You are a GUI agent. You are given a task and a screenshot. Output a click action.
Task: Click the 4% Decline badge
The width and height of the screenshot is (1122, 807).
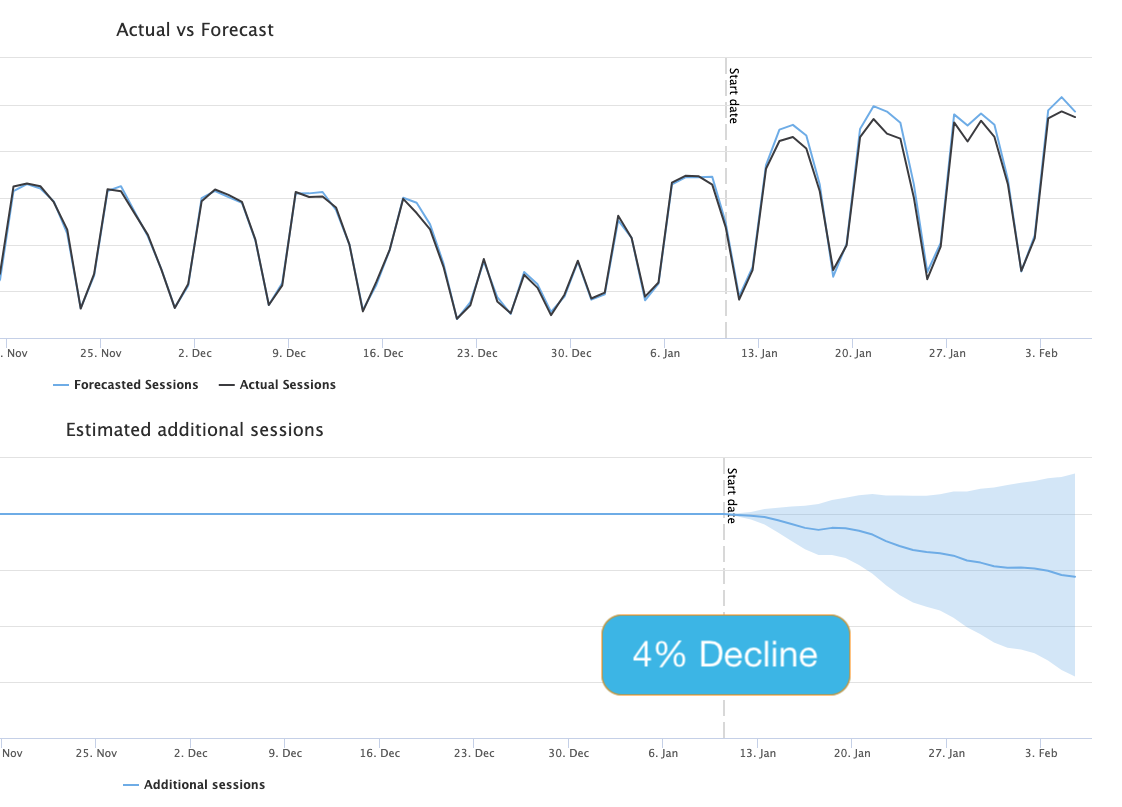726,655
